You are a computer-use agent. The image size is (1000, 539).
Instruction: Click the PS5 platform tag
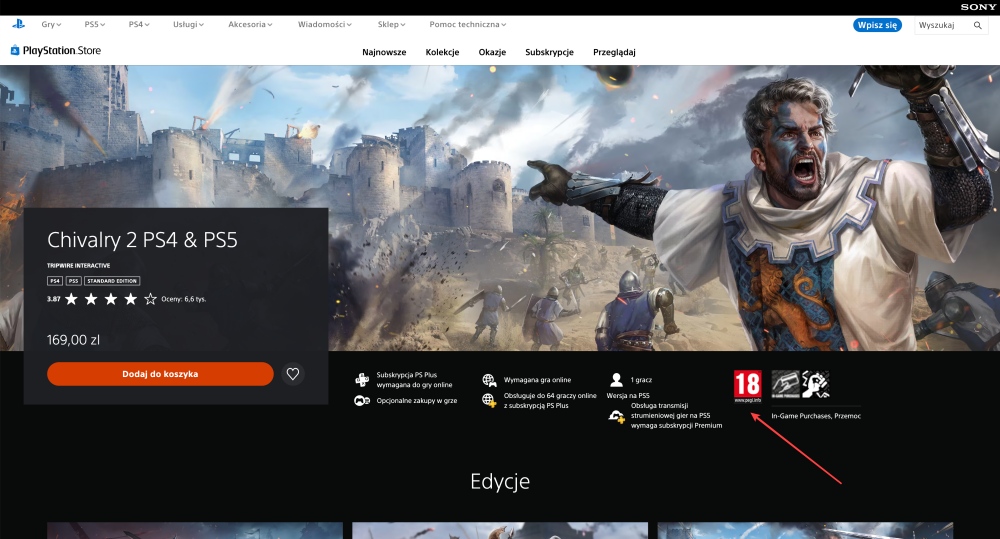(x=73, y=281)
